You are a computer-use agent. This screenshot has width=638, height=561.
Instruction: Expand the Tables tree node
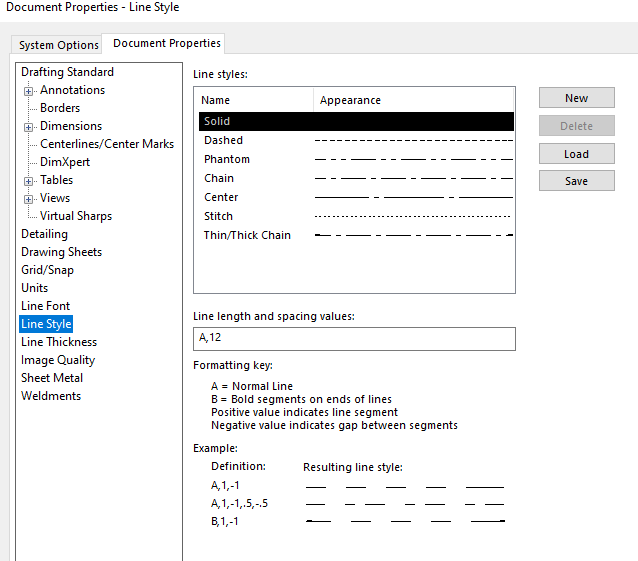(29, 181)
